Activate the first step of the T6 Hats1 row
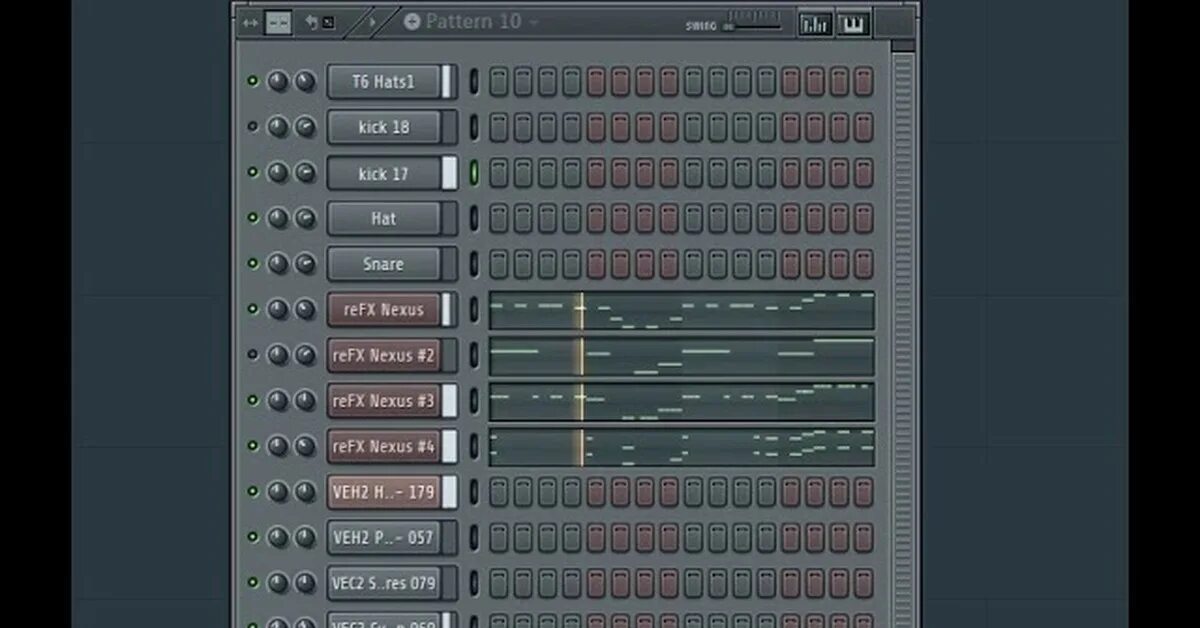Image resolution: width=1200 pixels, height=628 pixels. 498,82
